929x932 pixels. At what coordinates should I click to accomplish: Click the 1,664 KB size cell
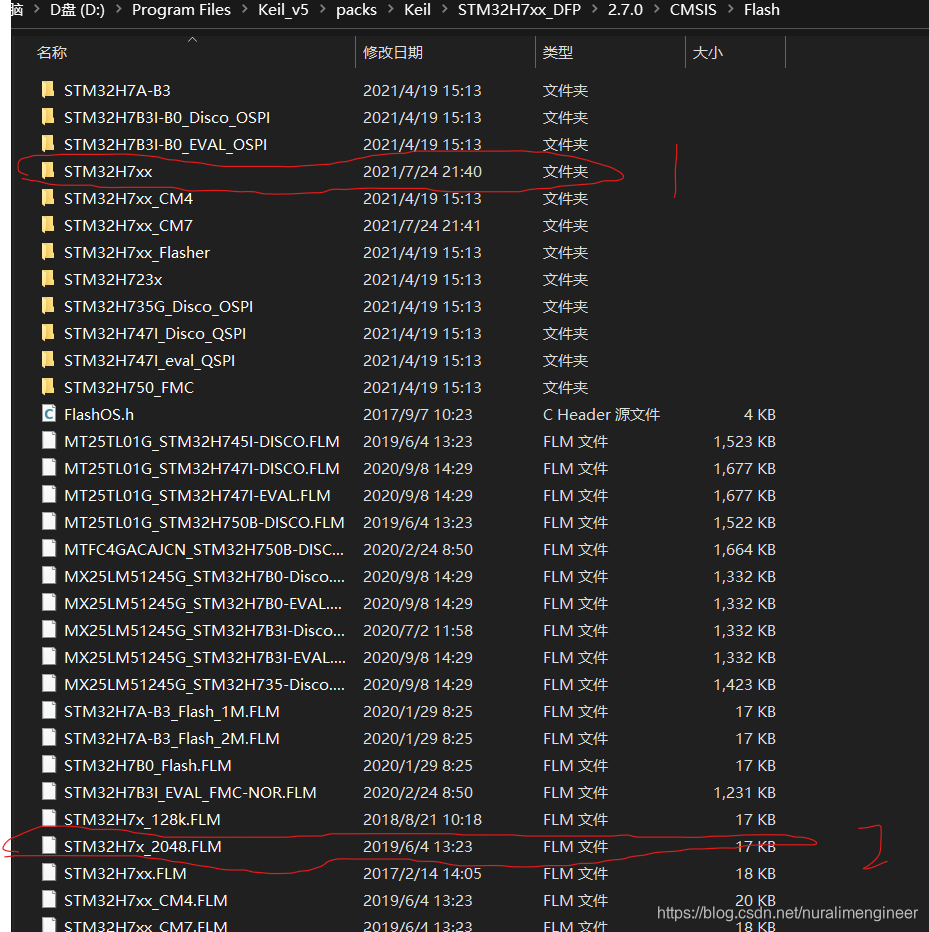[x=744, y=549]
